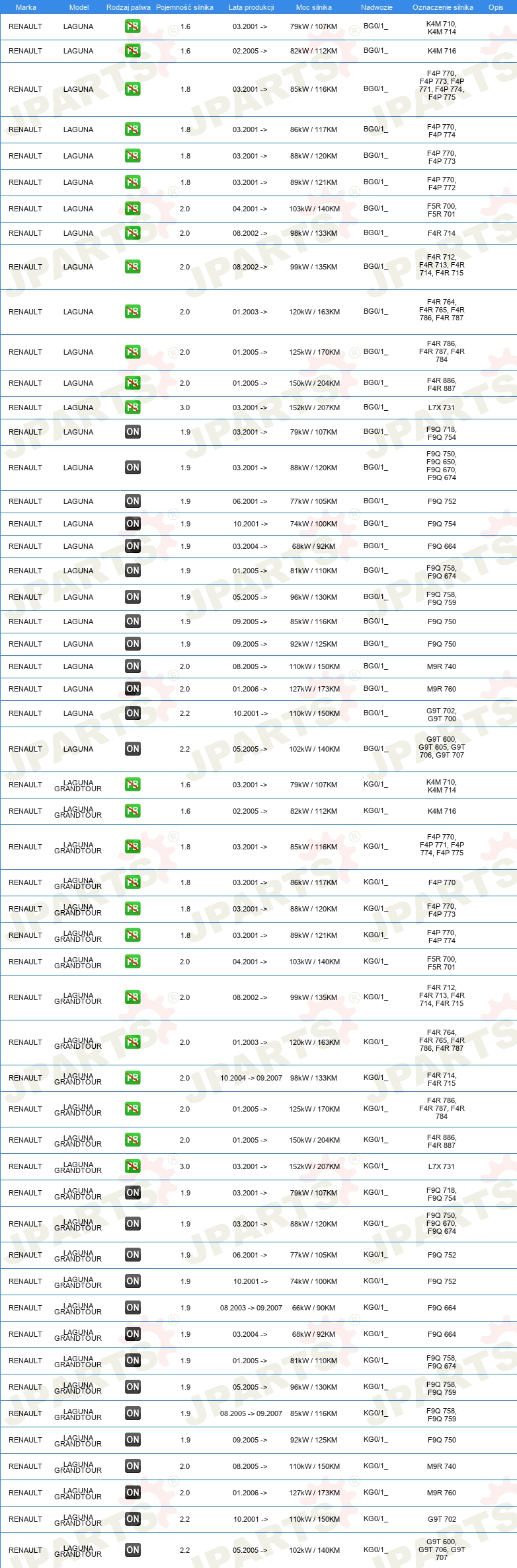Screen dimensions: 517x1568
Task: Click ON diesel icon in BG0/1_ 81kW / 110KM row
Action: coord(133,571)
